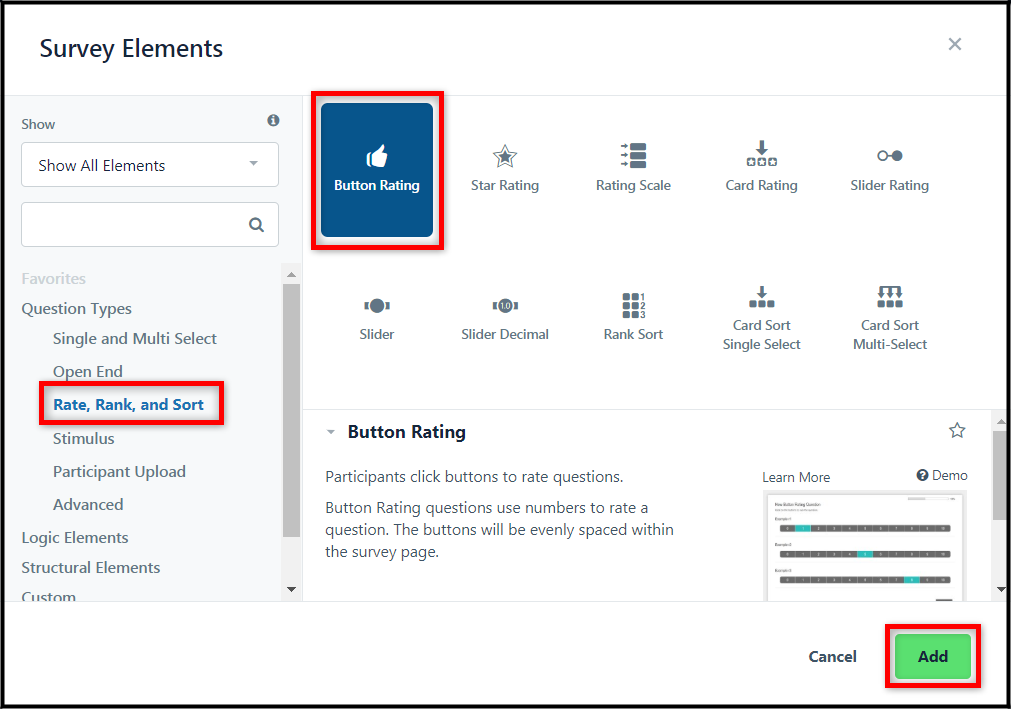Select Question Types in the sidebar

pos(76,309)
